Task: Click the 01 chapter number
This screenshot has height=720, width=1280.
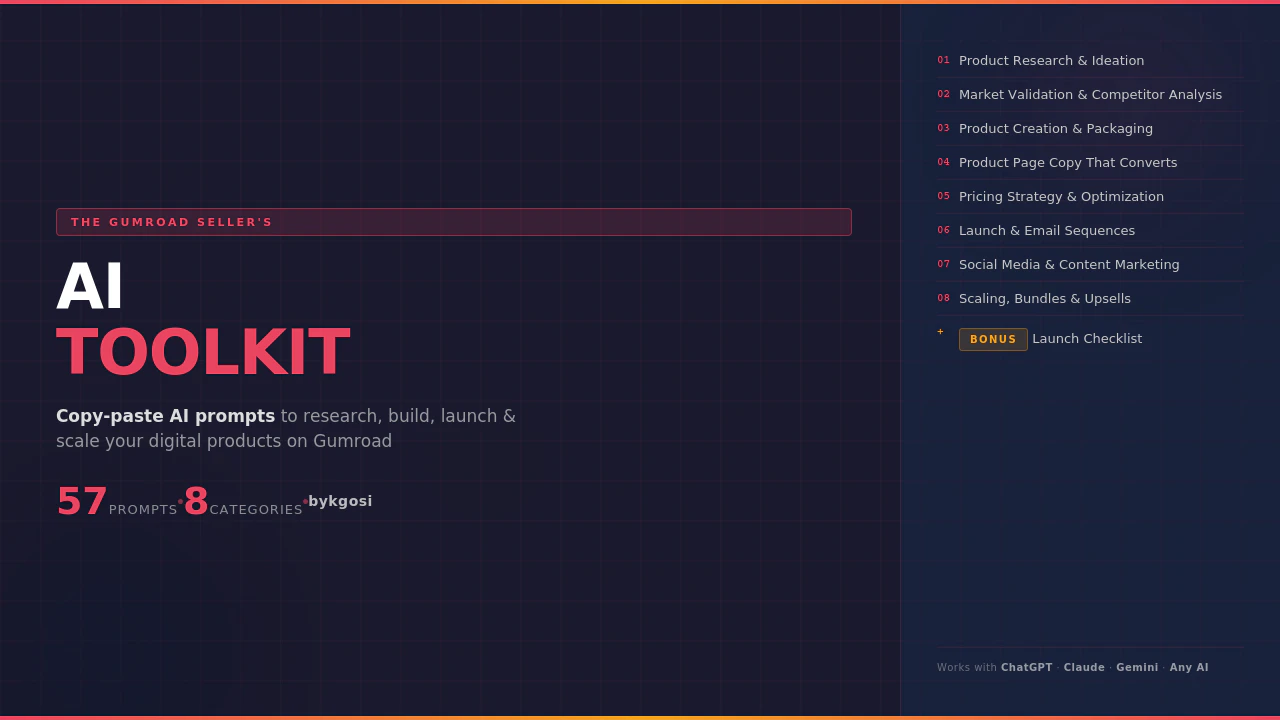Action: 944,60
